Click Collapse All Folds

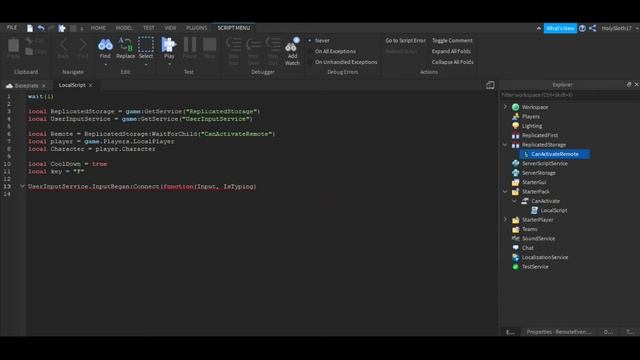click(453, 62)
